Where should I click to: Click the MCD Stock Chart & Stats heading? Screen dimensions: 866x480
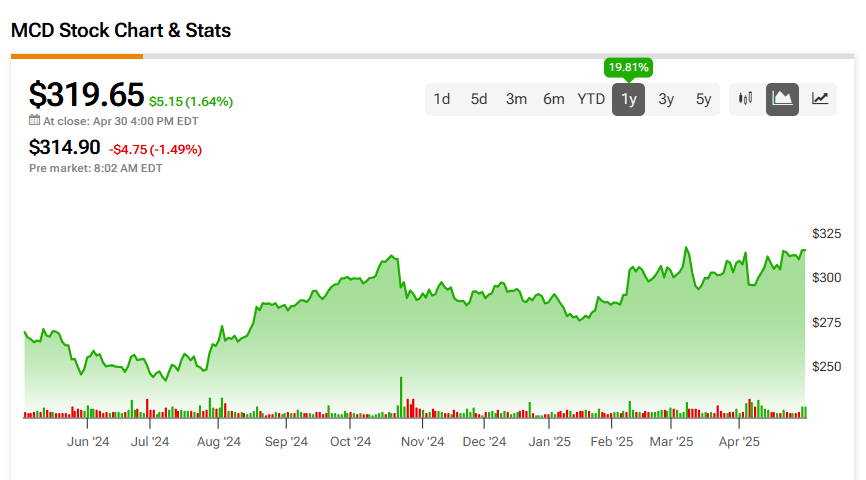pyautogui.click(x=121, y=30)
